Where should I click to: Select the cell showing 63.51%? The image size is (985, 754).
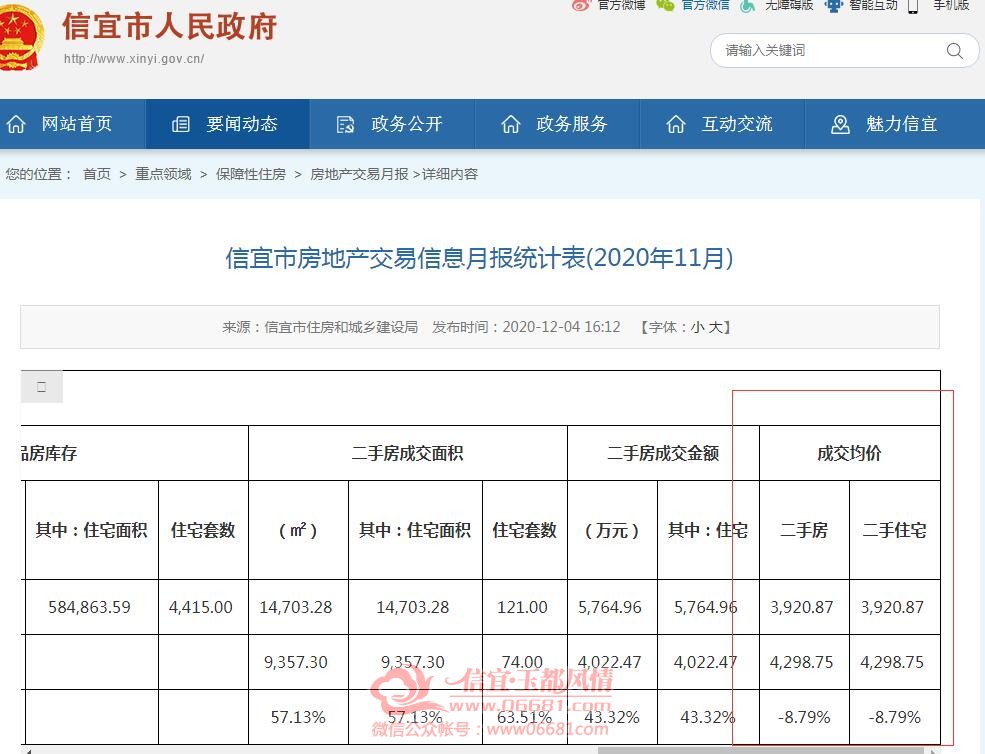(525, 717)
